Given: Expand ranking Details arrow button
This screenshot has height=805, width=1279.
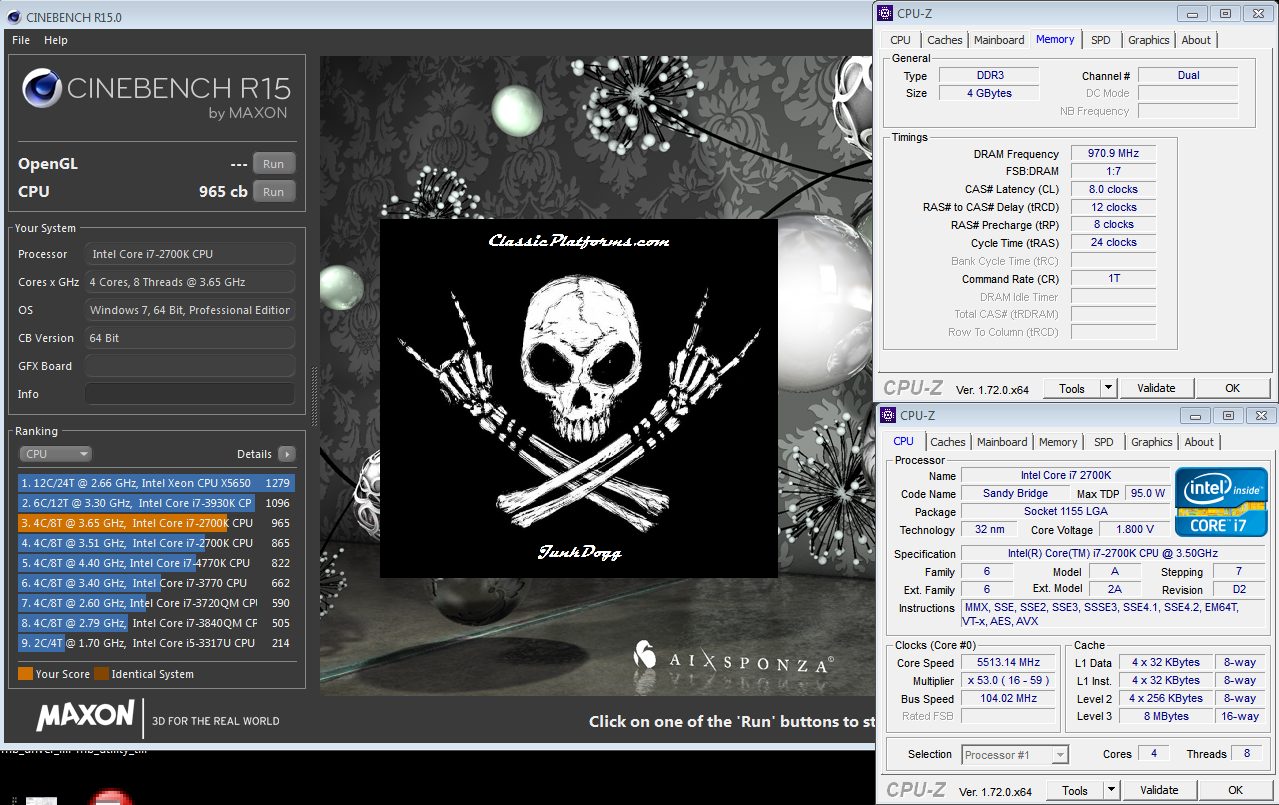Looking at the screenshot, I should tap(287, 454).
